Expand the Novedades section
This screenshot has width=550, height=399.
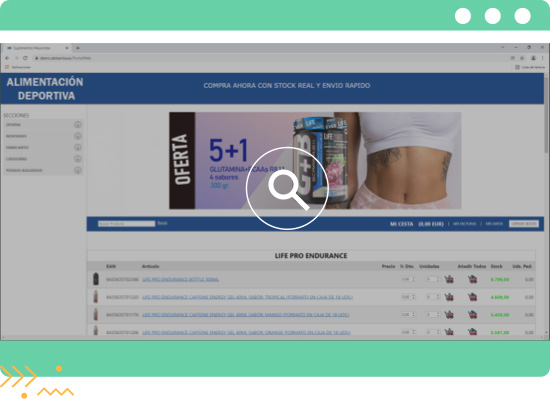pos(78,136)
